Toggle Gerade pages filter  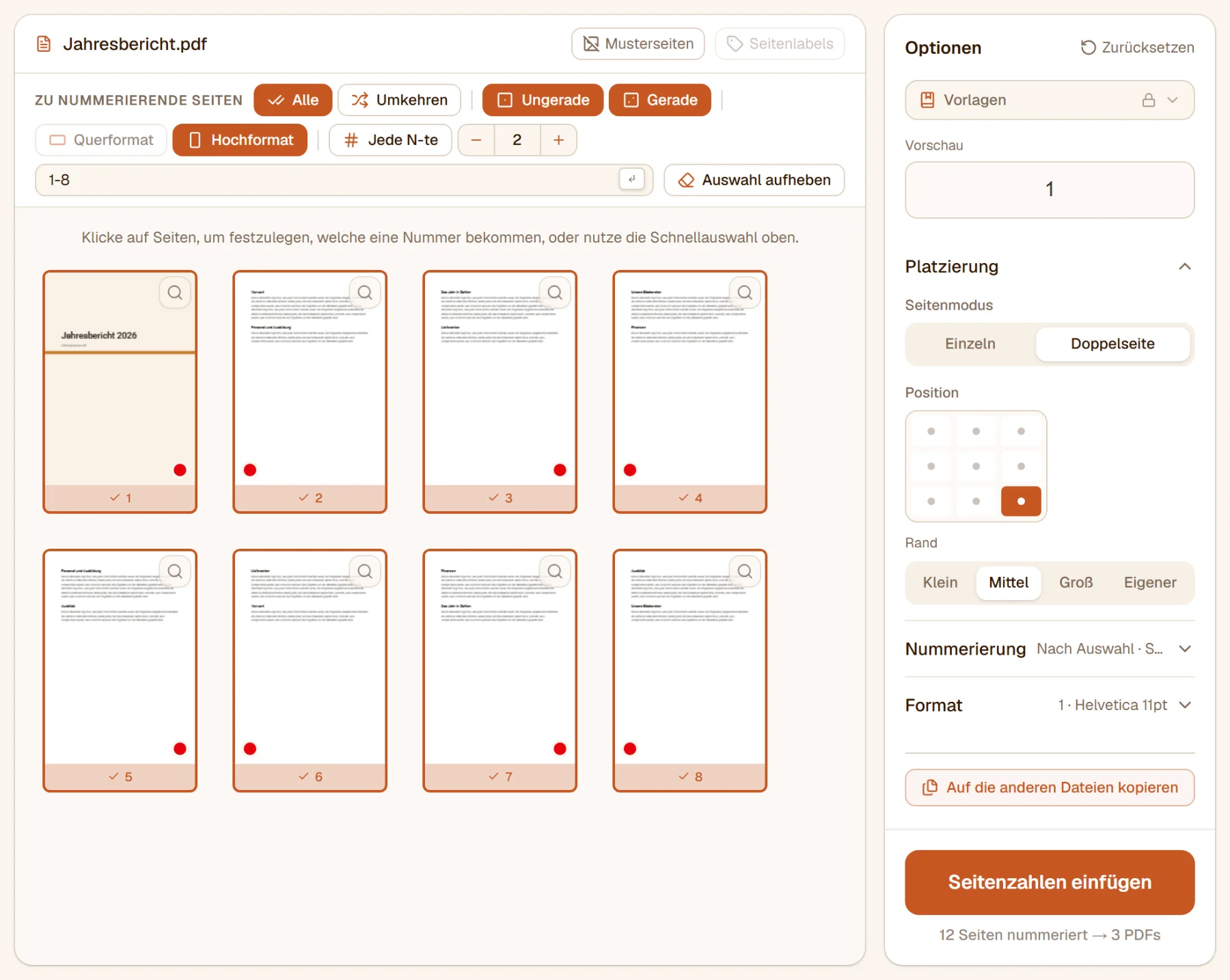tap(660, 100)
